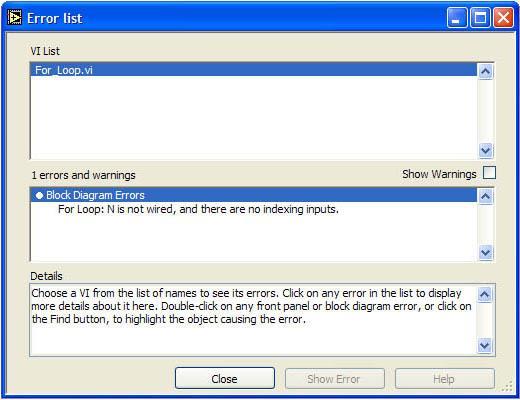The image size is (520, 400).
Task: Select For_Loop.vi in the VI List
Action: pos(254,70)
